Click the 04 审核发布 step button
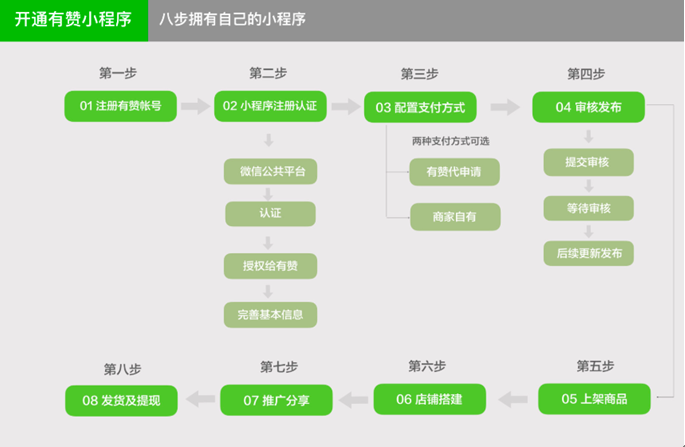This screenshot has height=447, width=685. click(x=588, y=107)
